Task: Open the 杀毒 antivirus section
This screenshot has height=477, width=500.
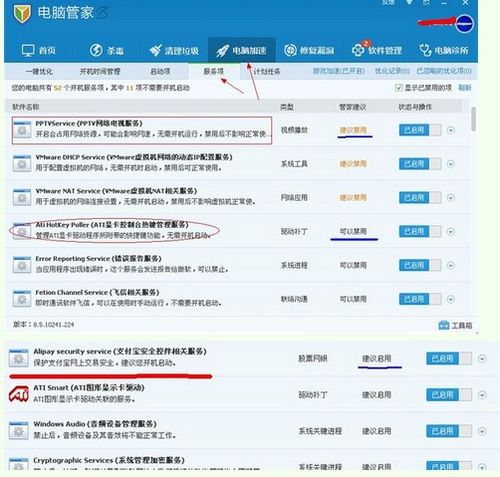Action: tap(107, 50)
